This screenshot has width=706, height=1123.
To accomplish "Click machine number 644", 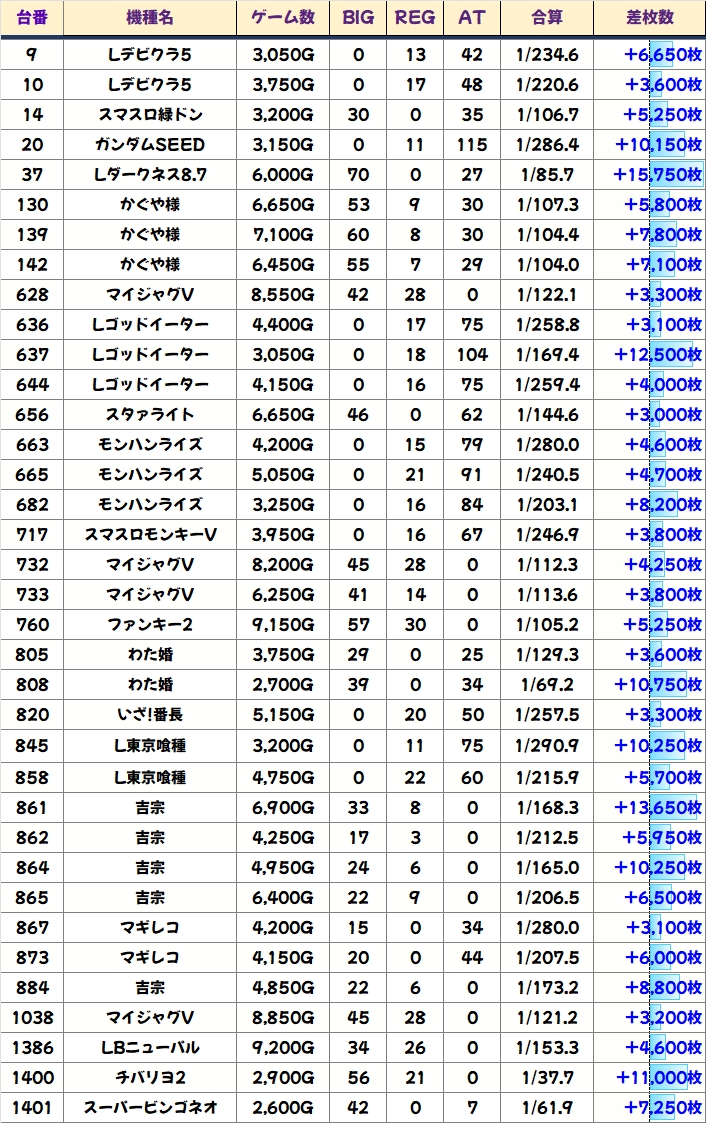I will point(32,385).
